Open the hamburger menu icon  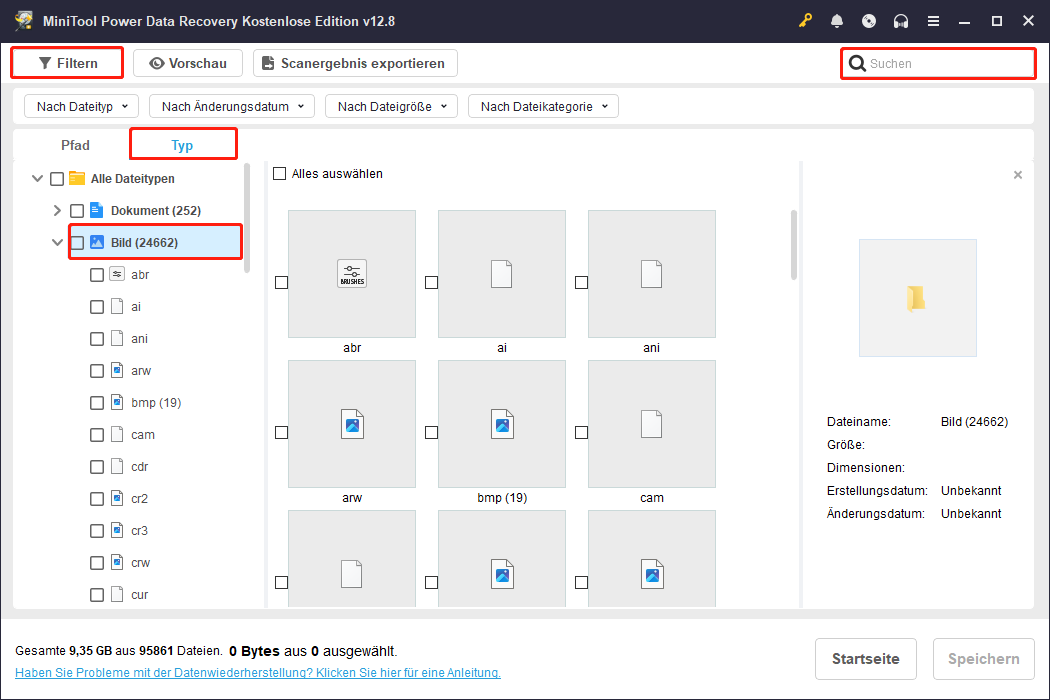pos(933,21)
